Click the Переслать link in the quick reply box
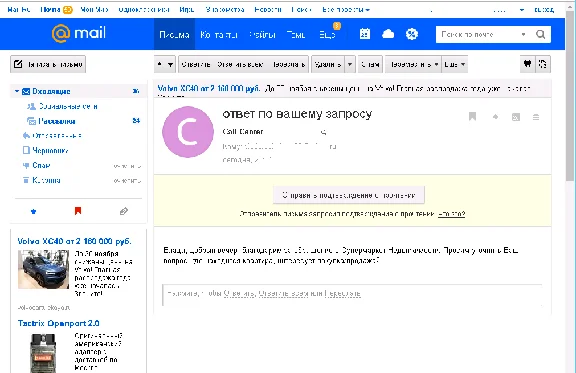Viewport: 576px width, 373px height. [x=342, y=293]
